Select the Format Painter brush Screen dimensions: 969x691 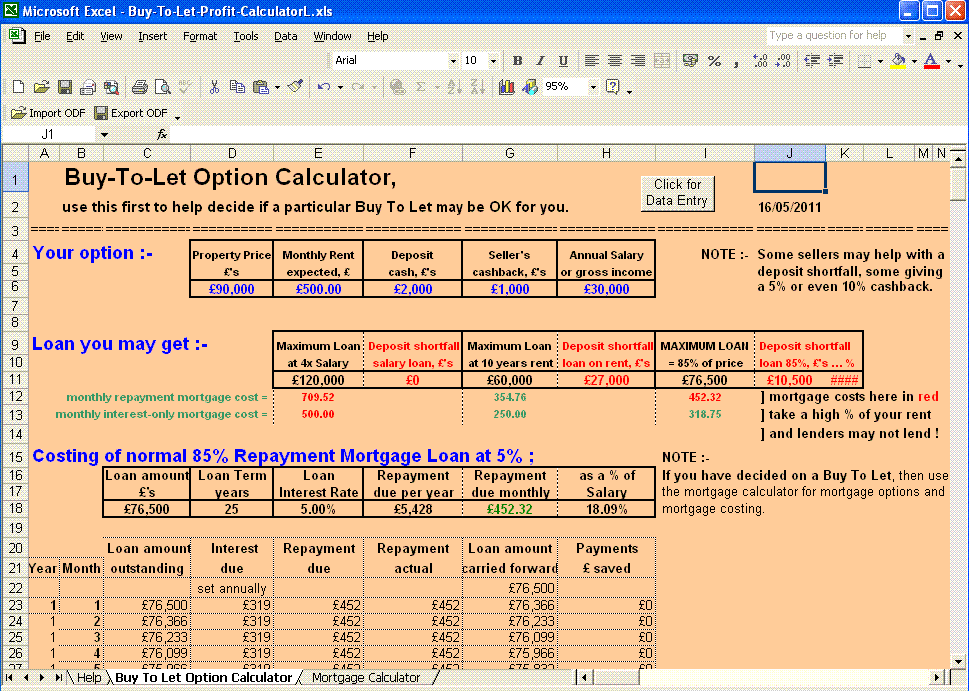[x=295, y=87]
